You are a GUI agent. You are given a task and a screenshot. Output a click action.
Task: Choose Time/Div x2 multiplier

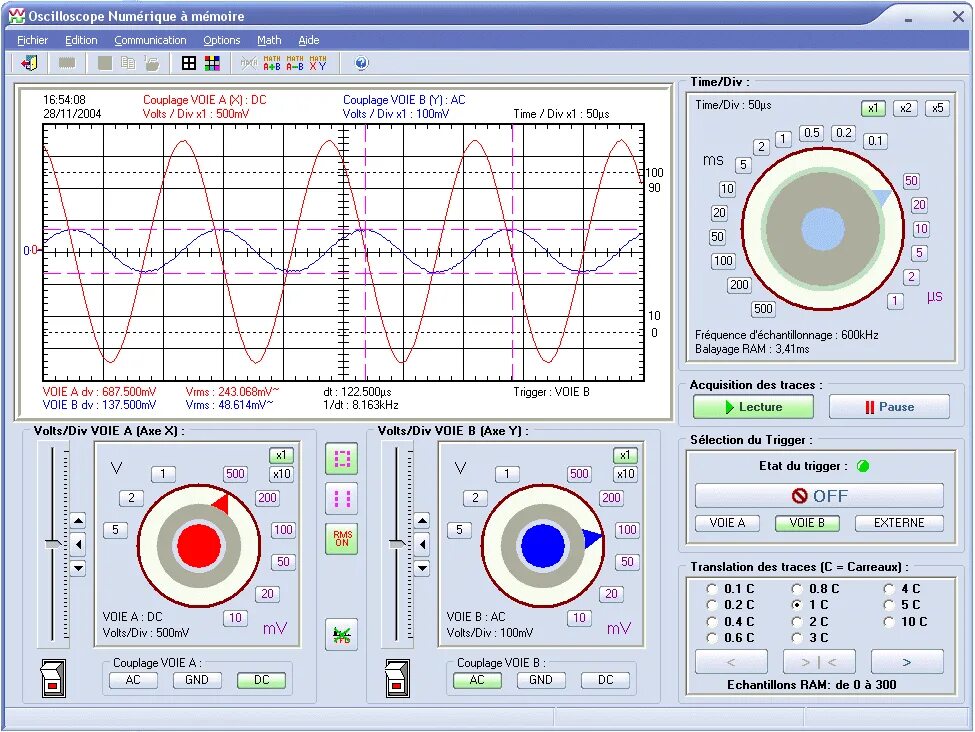[x=905, y=108]
